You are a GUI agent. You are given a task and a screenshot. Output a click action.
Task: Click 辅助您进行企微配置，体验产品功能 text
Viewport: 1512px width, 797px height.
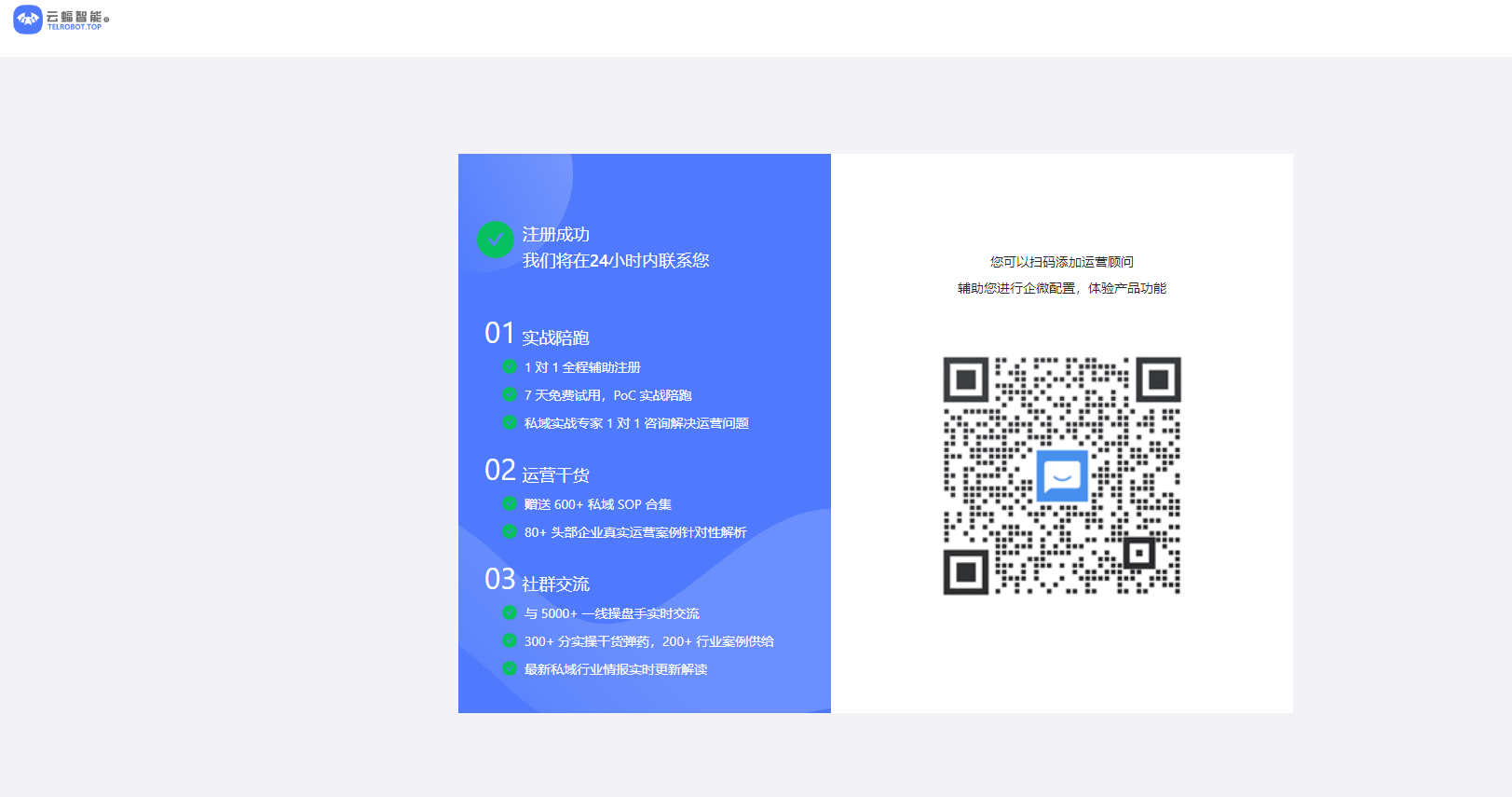(1062, 288)
